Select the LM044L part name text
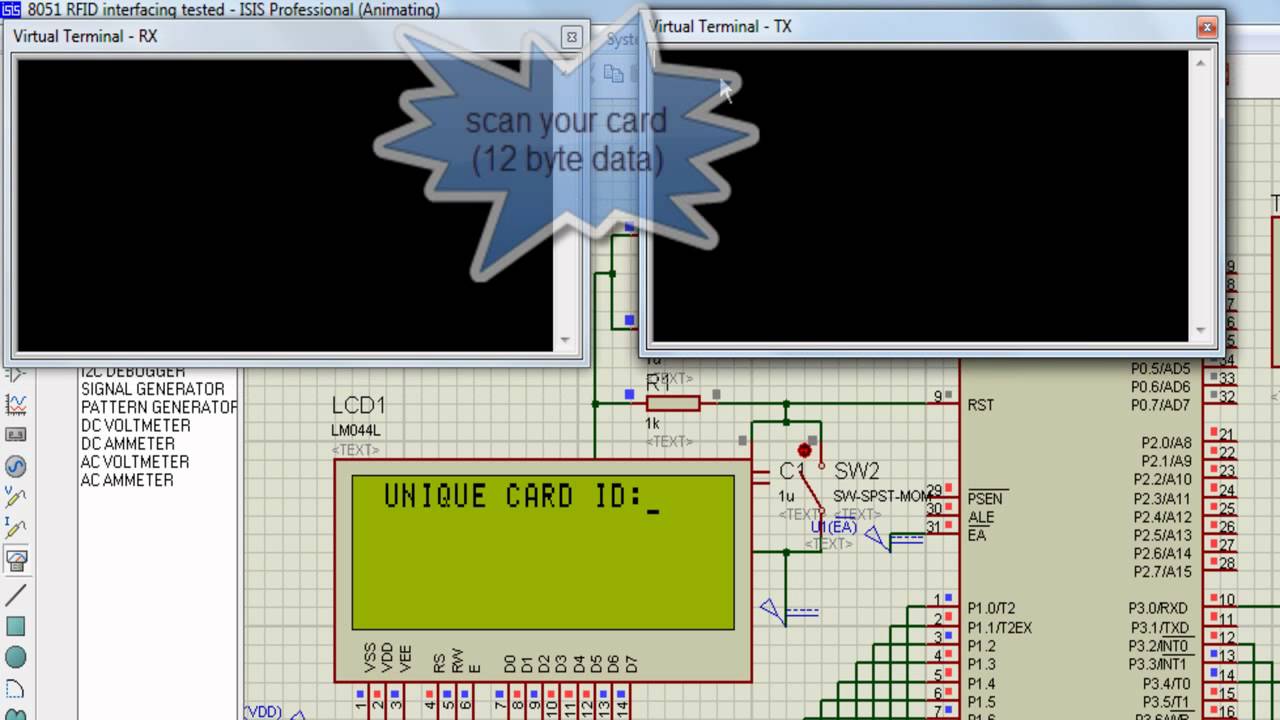The image size is (1280, 720). pyautogui.click(x=355, y=431)
